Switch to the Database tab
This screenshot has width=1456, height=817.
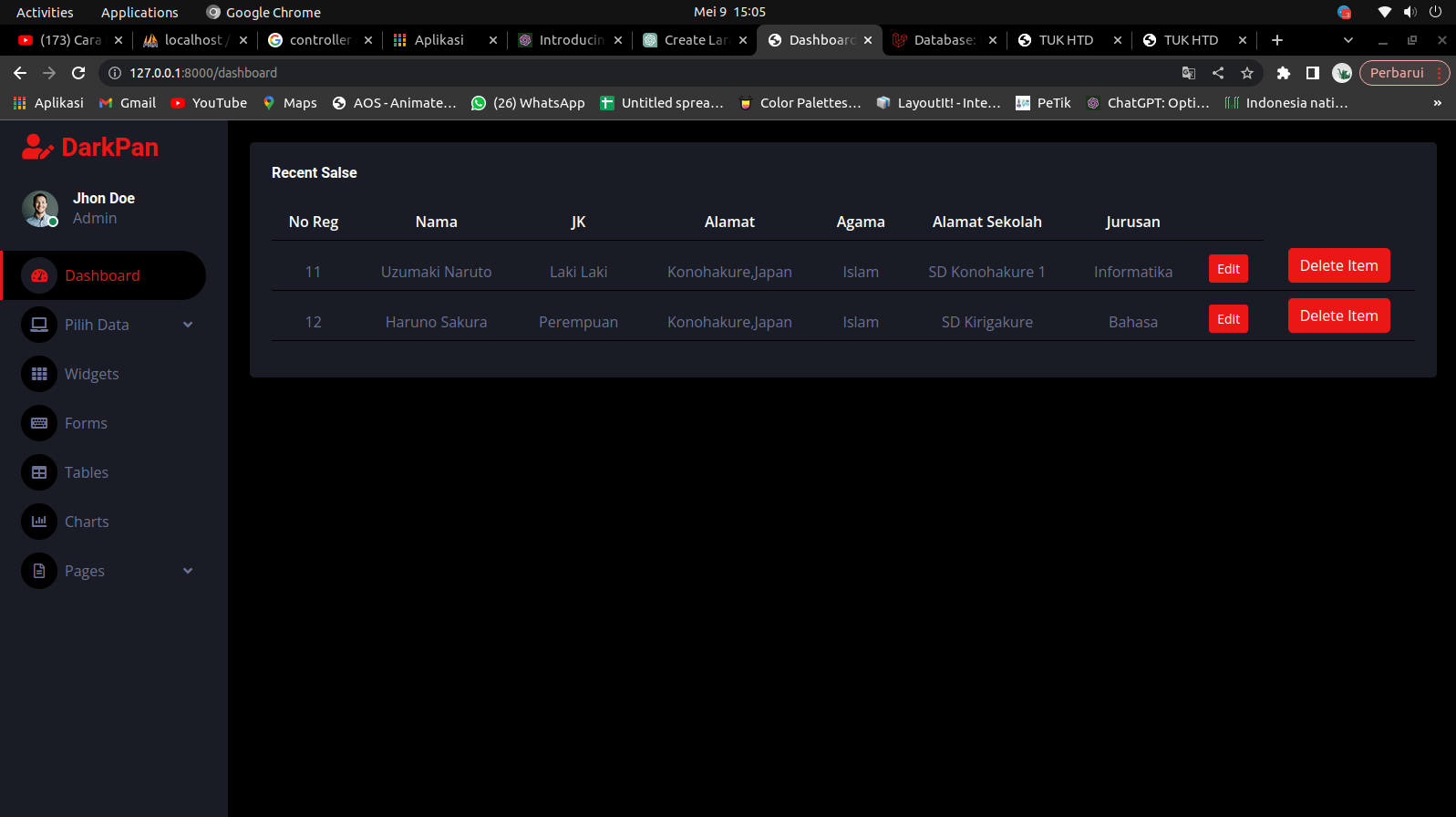(x=944, y=40)
